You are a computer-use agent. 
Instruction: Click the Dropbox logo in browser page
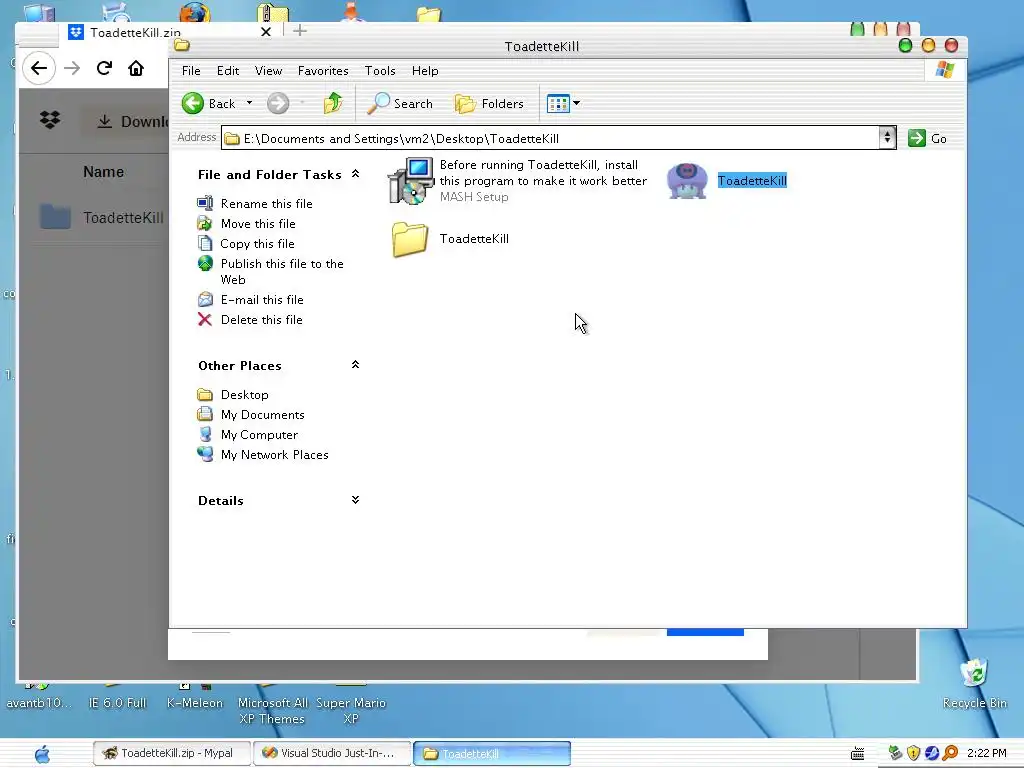pos(50,120)
